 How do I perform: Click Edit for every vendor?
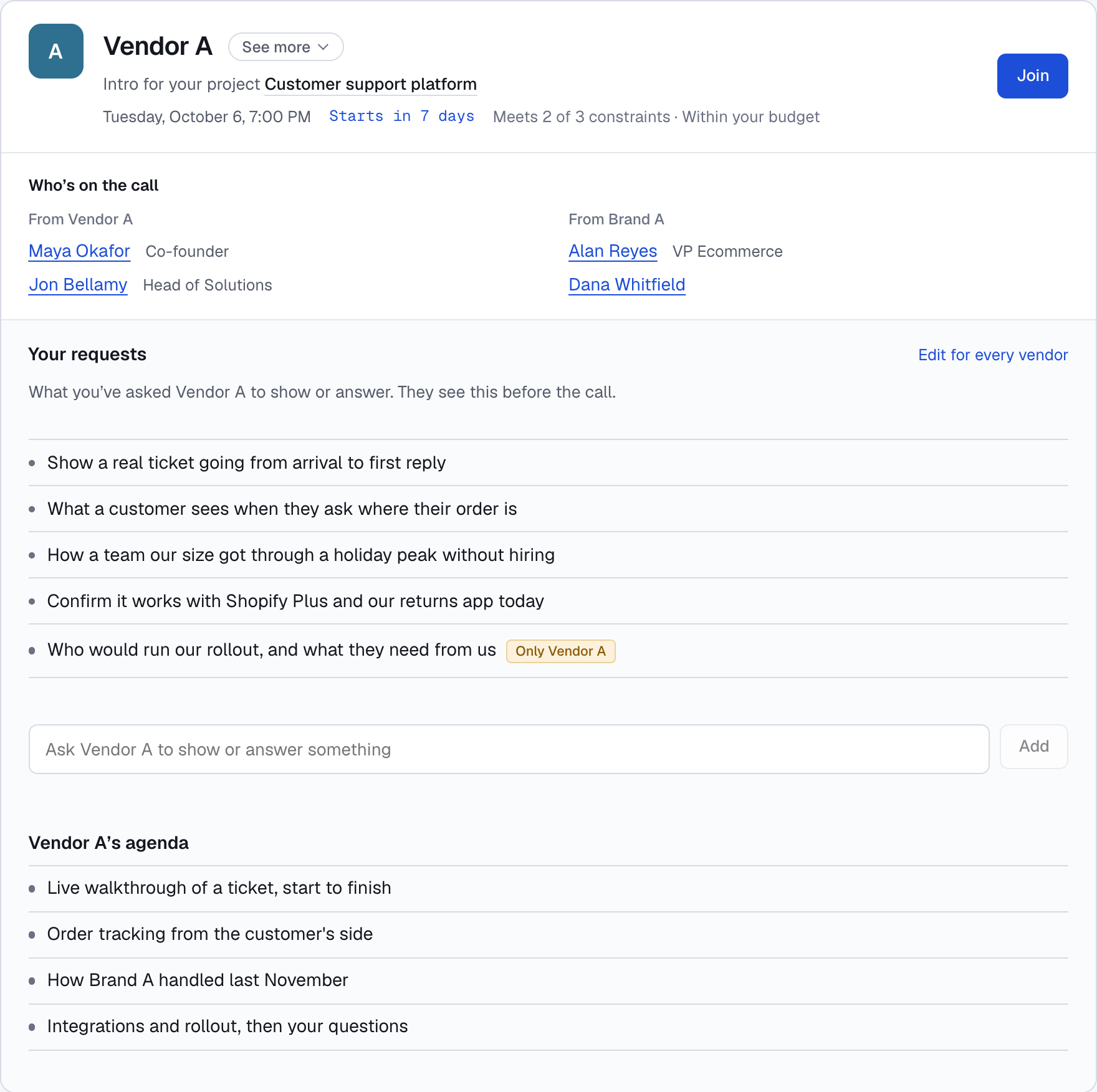point(993,355)
